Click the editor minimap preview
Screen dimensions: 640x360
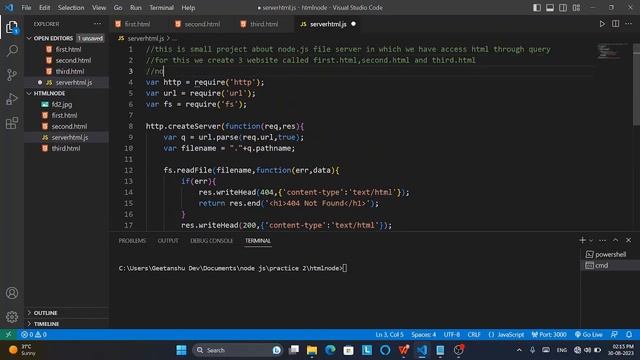(612, 51)
